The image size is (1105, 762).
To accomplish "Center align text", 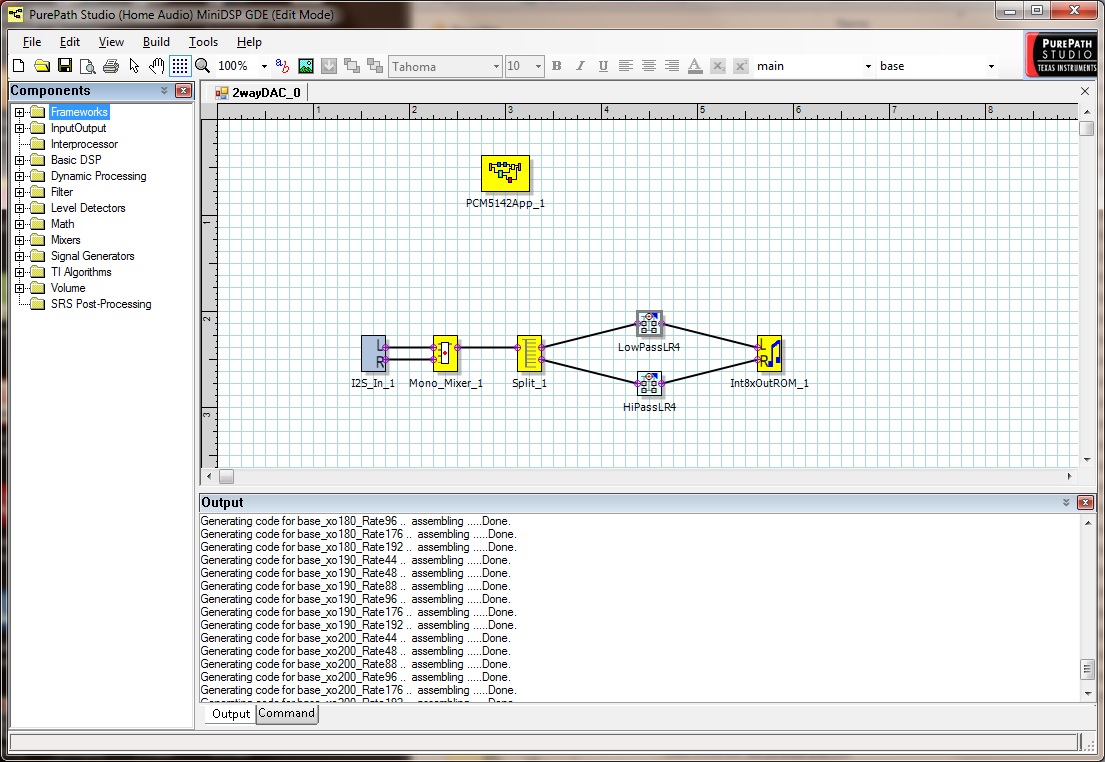I will pyautogui.click(x=648, y=66).
